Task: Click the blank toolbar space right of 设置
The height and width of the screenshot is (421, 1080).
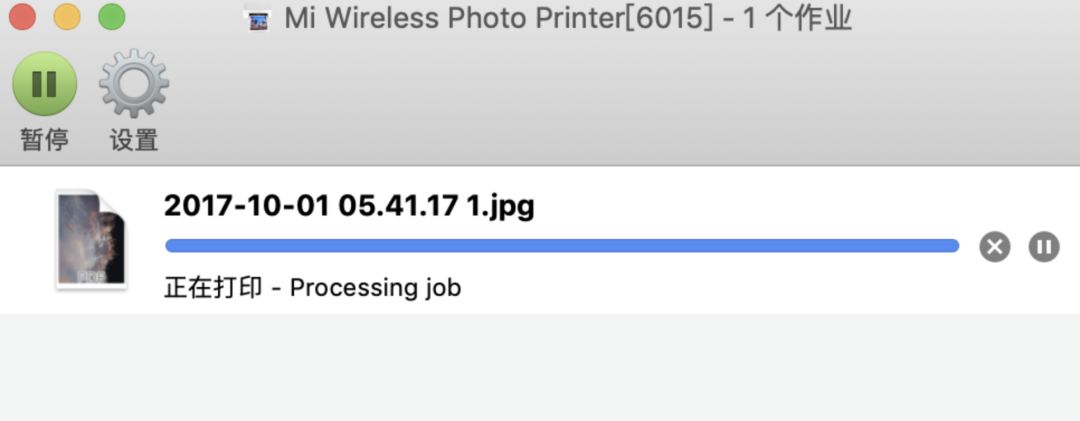Action: coord(600,100)
